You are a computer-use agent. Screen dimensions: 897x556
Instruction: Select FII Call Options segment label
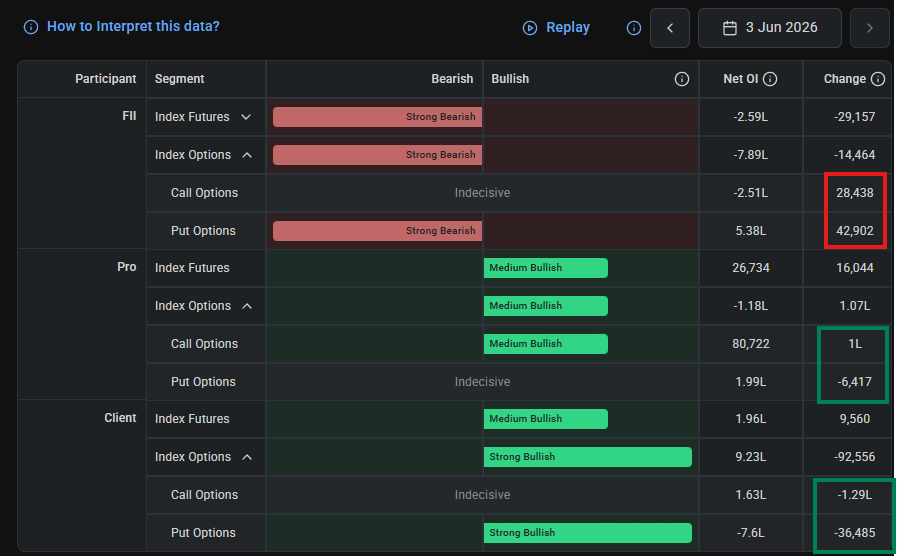coord(204,193)
